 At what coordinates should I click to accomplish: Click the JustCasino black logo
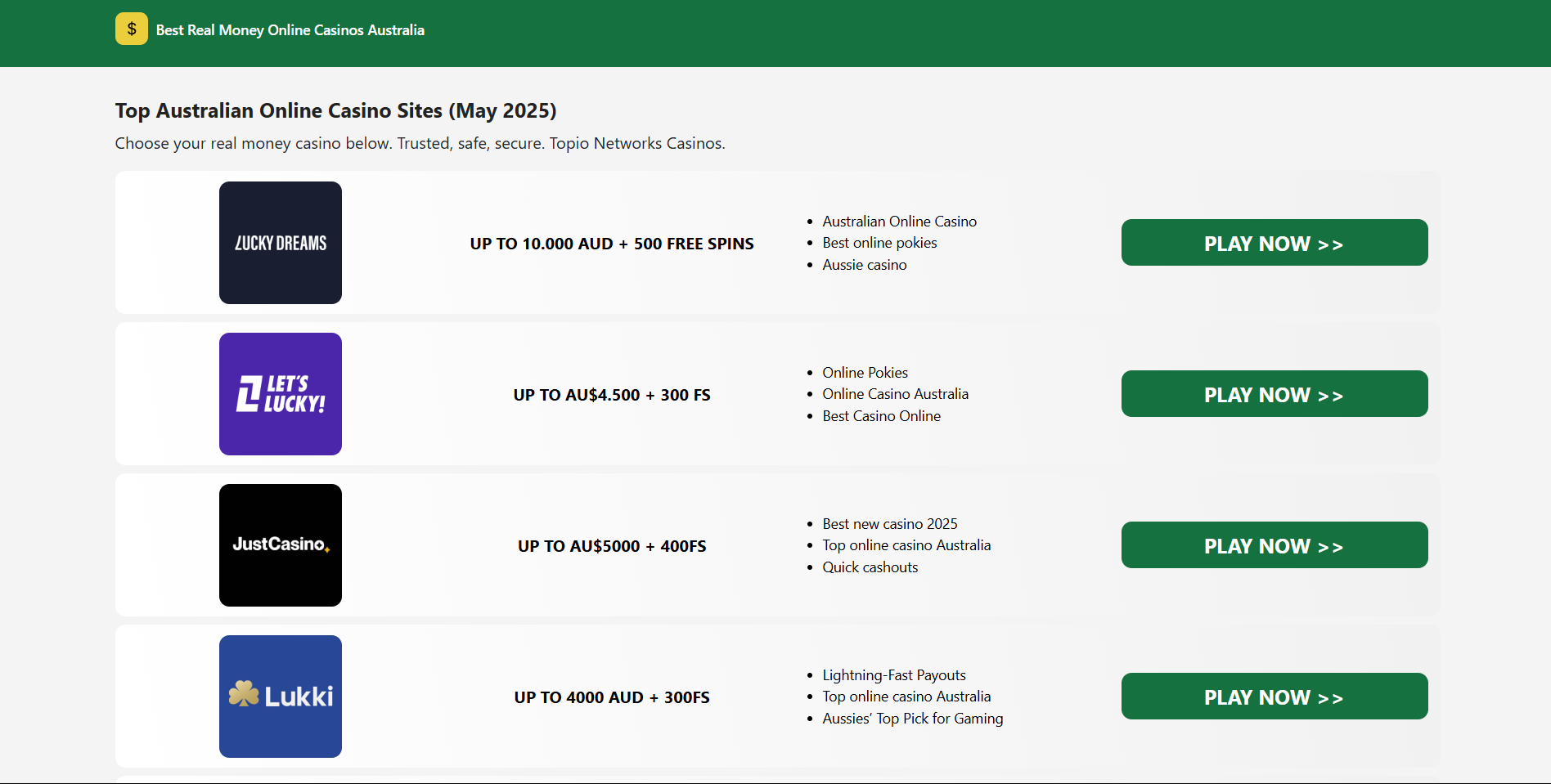tap(280, 544)
